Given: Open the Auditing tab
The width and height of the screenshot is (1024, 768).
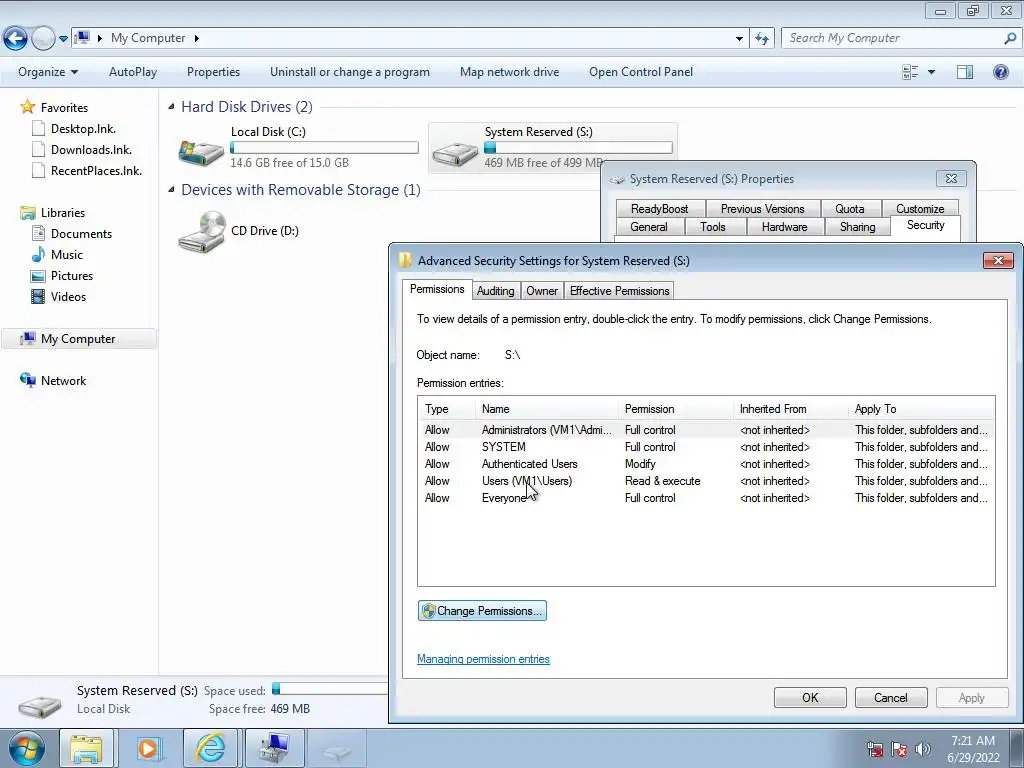Looking at the screenshot, I should point(495,291).
